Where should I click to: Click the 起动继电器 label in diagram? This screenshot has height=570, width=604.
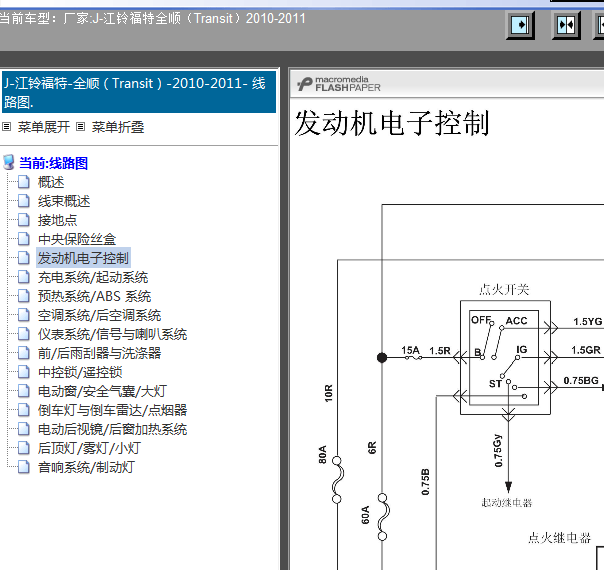click(507, 503)
